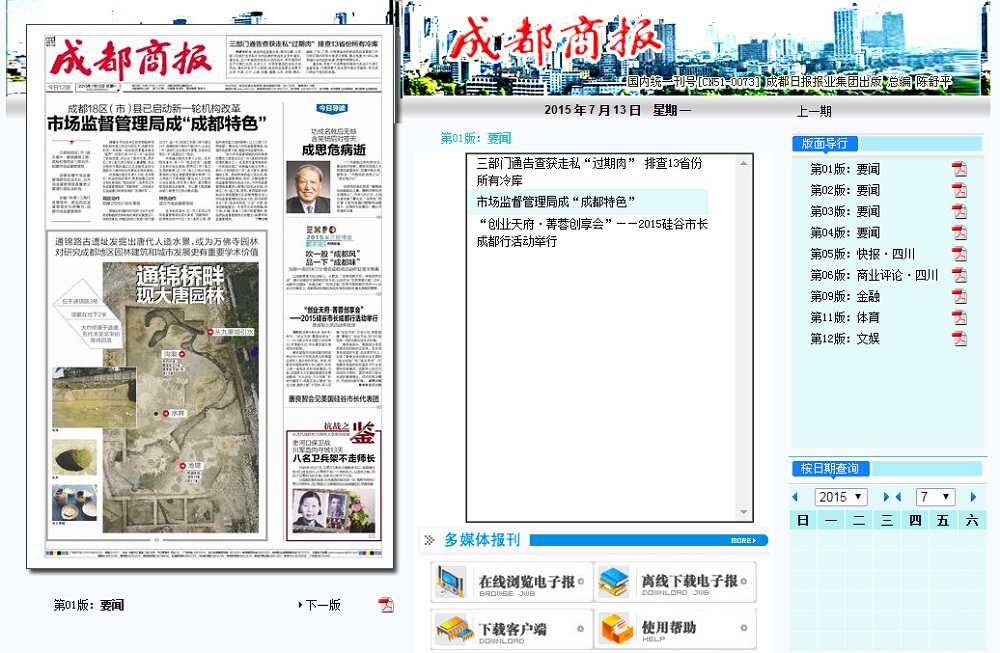Click the 使用帮助 help icon
The image size is (1000, 653).
tap(616, 629)
